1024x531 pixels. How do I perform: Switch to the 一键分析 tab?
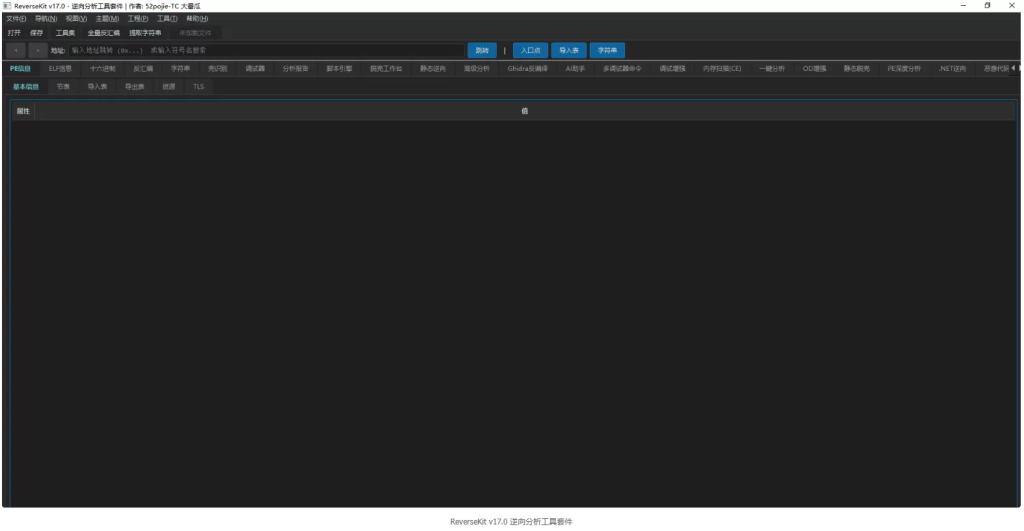771,69
